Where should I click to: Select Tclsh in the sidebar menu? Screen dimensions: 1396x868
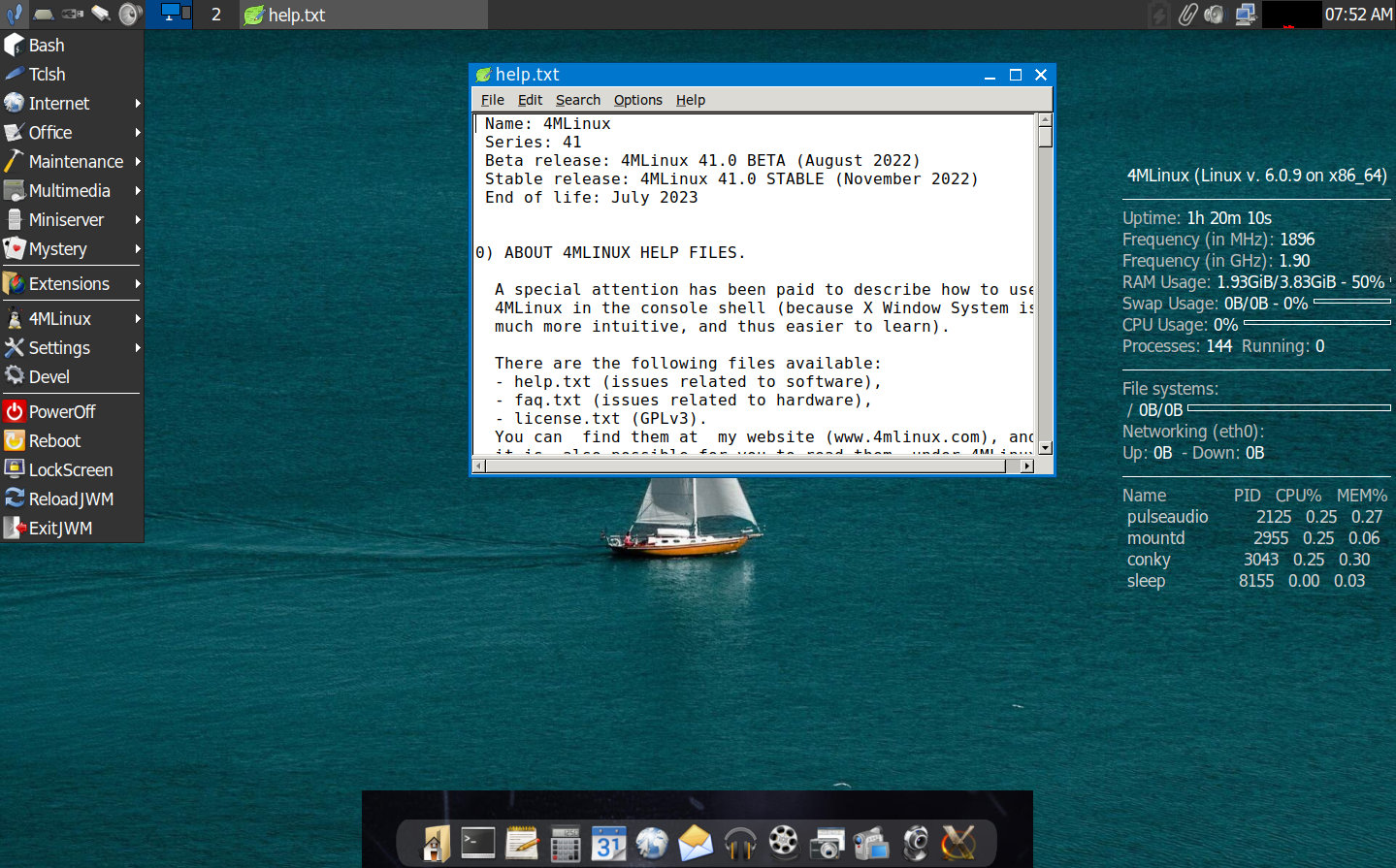coord(45,74)
